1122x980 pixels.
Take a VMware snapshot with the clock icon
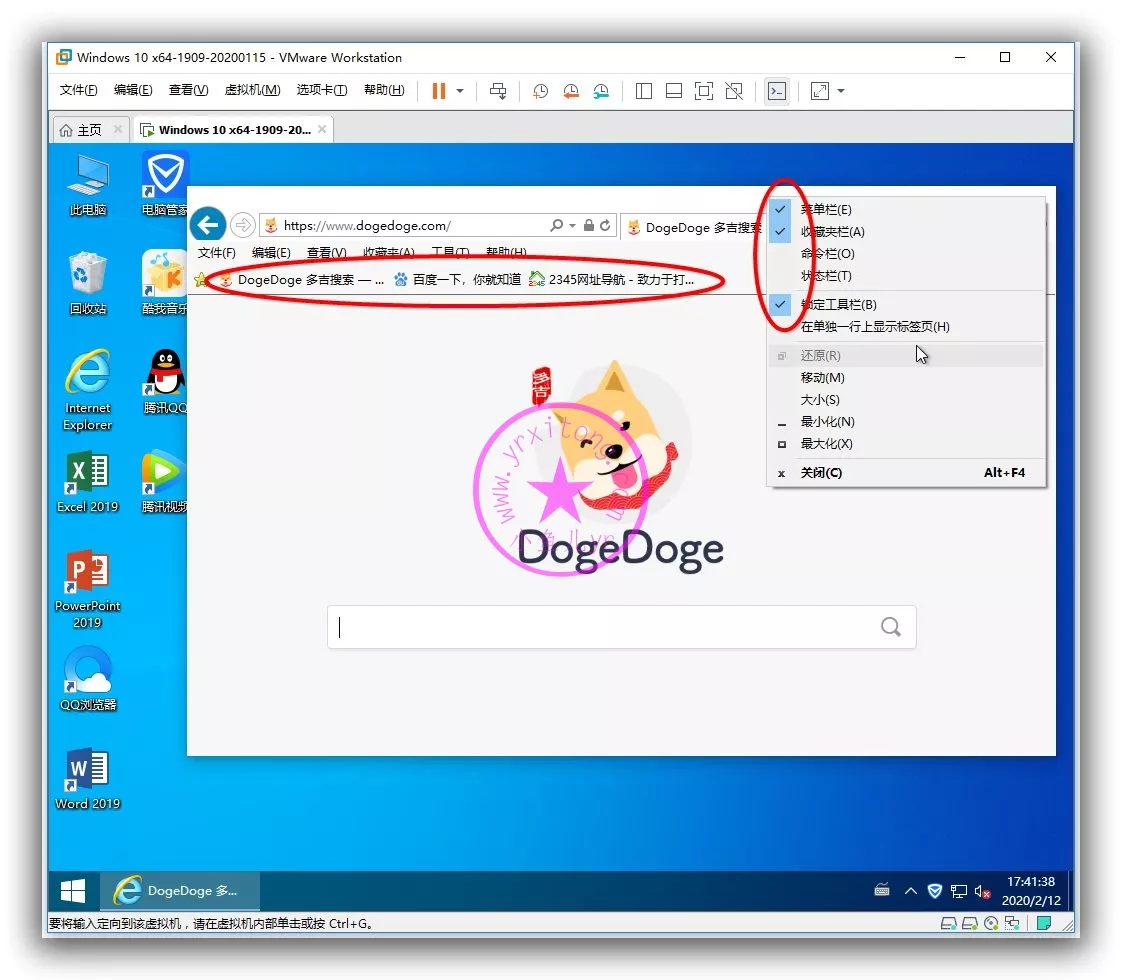pos(540,91)
